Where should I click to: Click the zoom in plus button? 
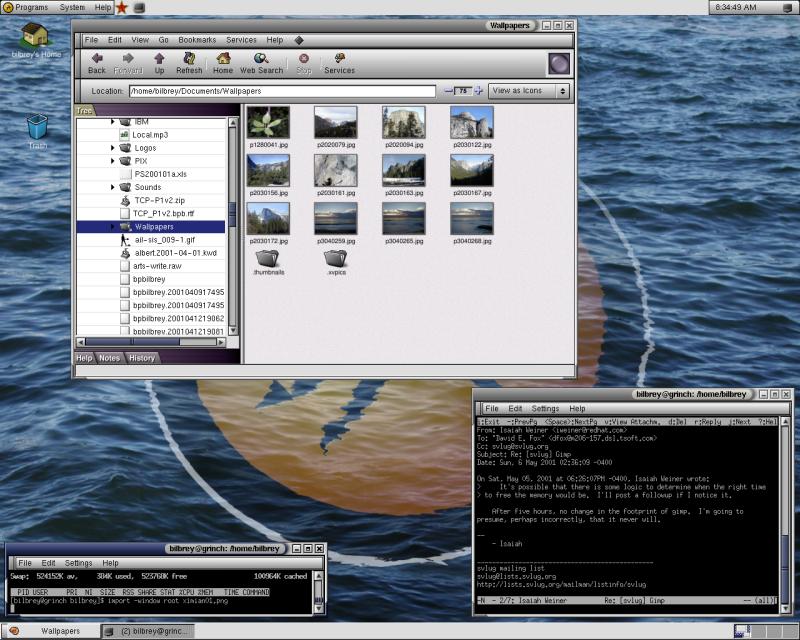tap(478, 91)
